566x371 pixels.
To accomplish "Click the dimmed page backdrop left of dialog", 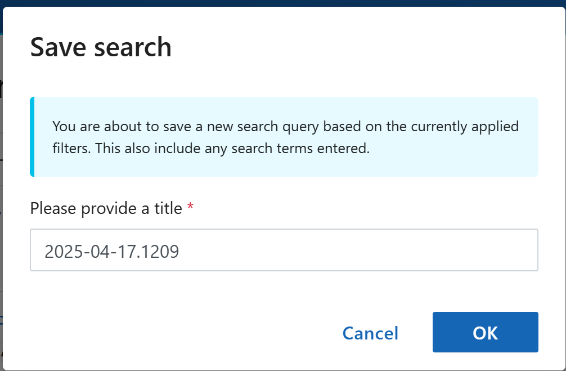I will pyautogui.click(x=1, y=202).
